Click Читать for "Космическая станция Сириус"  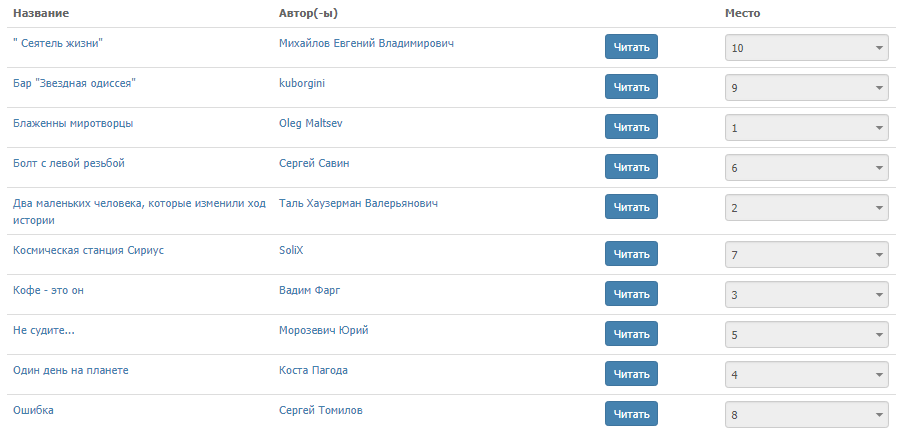631,254
